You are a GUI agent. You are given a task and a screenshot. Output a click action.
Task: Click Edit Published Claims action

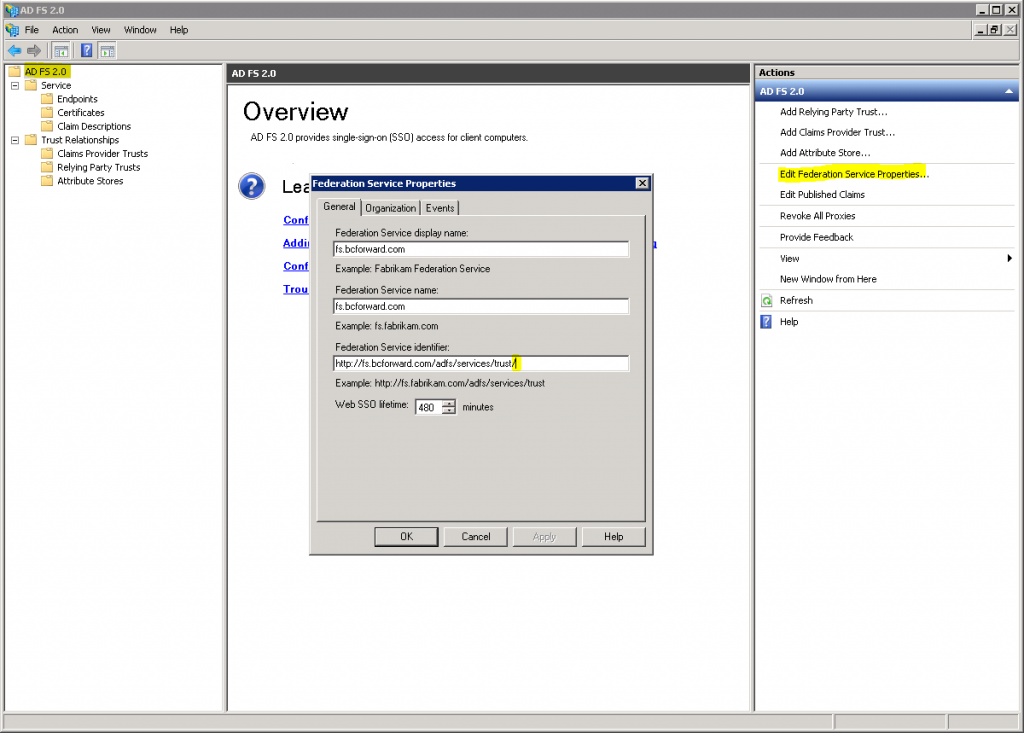point(822,195)
